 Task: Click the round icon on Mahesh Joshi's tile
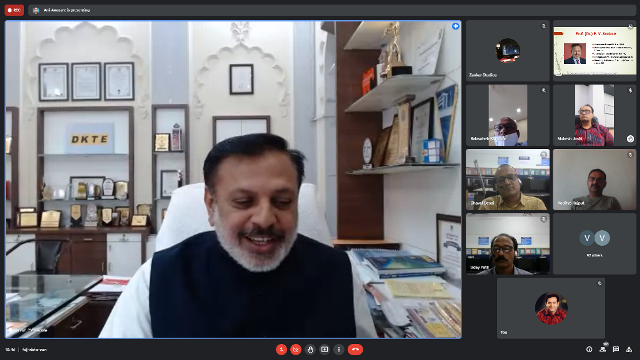630,139
